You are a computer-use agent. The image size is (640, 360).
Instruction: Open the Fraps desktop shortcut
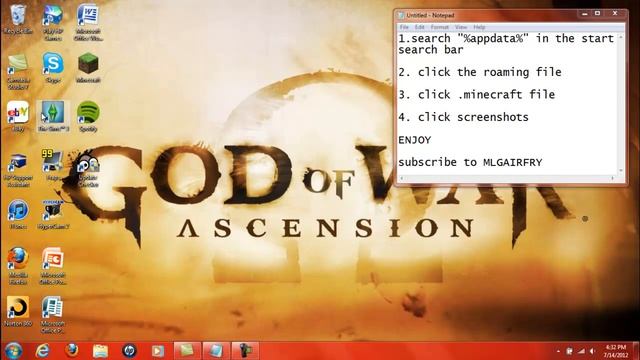(53, 165)
